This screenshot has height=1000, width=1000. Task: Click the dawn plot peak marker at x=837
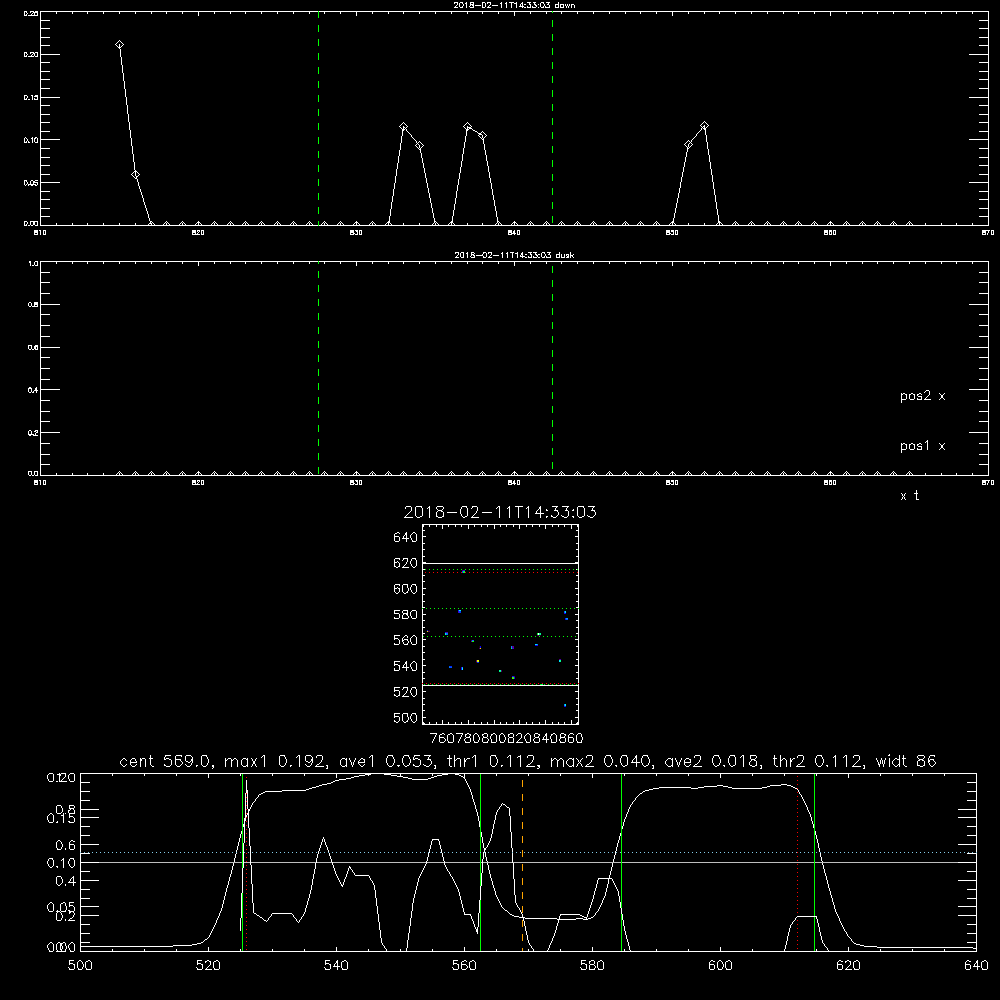point(467,127)
